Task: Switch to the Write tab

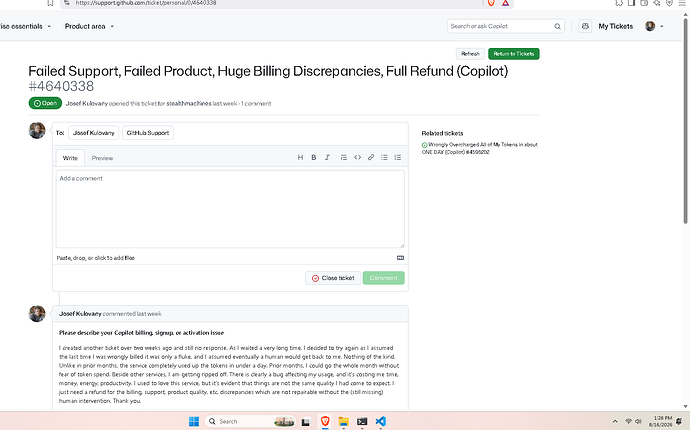Action: point(70,158)
